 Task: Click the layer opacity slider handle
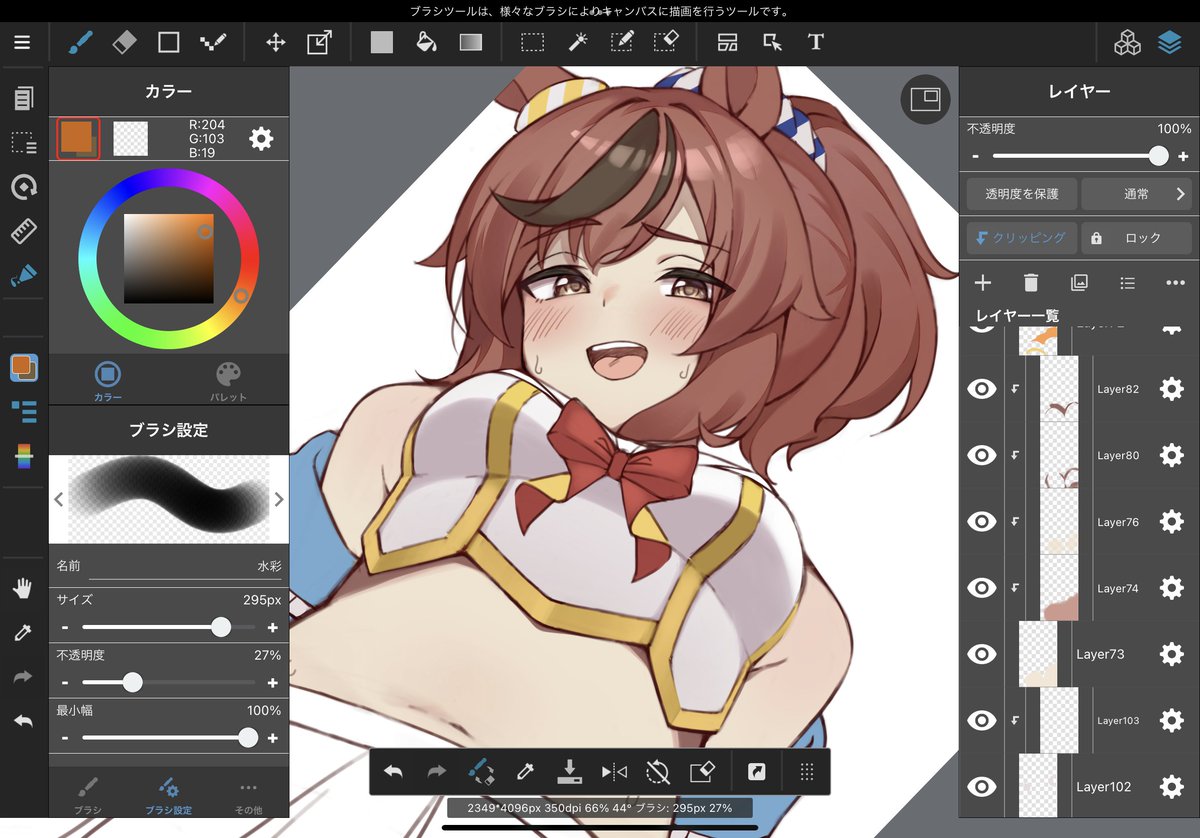pyautogui.click(x=1158, y=156)
